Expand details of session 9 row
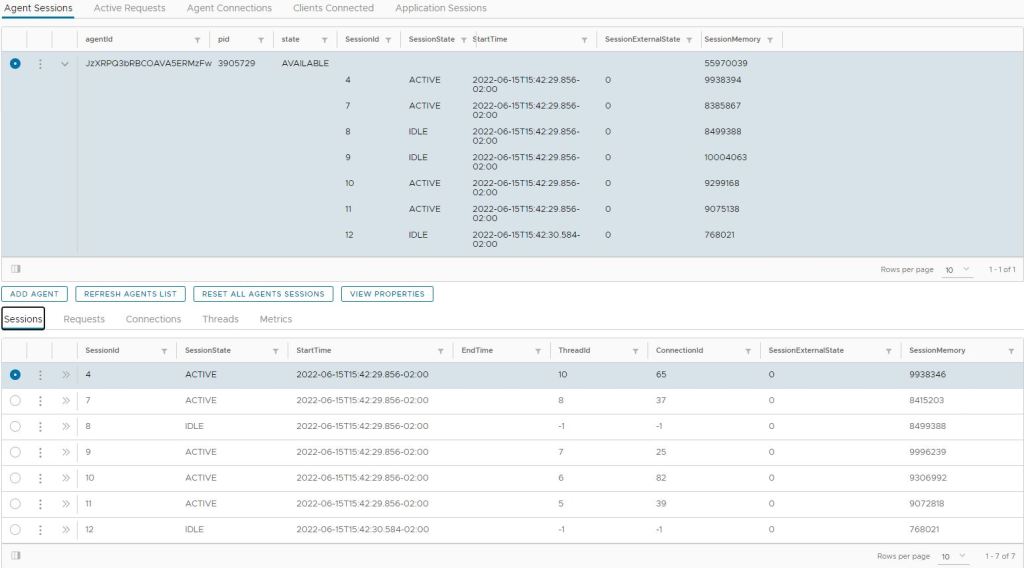The width and height of the screenshot is (1024, 568). point(65,452)
